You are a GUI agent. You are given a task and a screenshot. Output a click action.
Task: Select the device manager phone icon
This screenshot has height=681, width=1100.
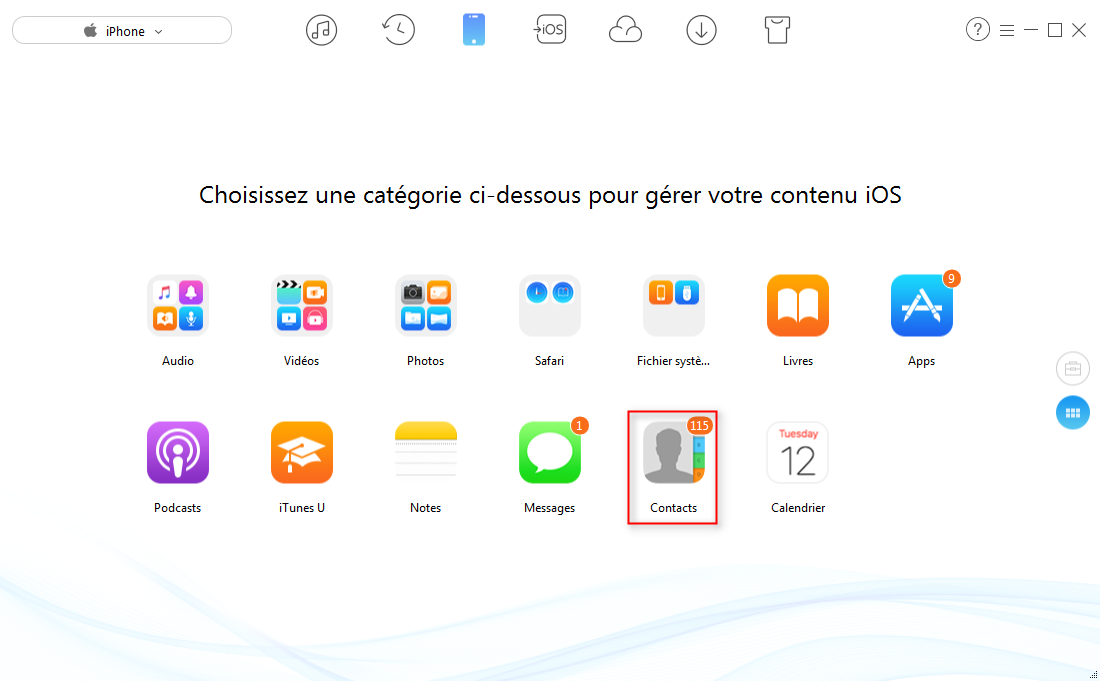tap(474, 30)
